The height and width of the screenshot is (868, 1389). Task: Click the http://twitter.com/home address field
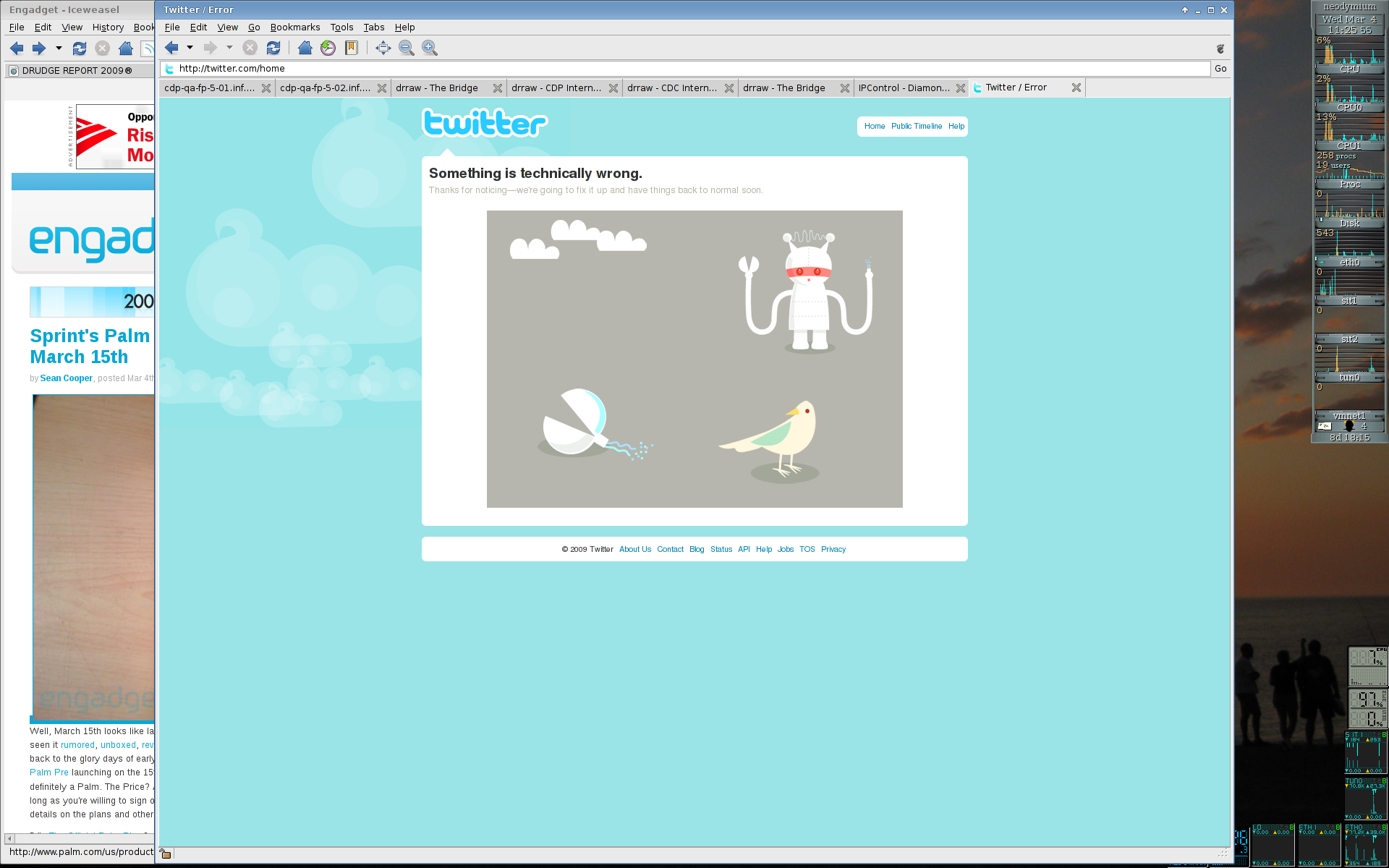(x=686, y=69)
